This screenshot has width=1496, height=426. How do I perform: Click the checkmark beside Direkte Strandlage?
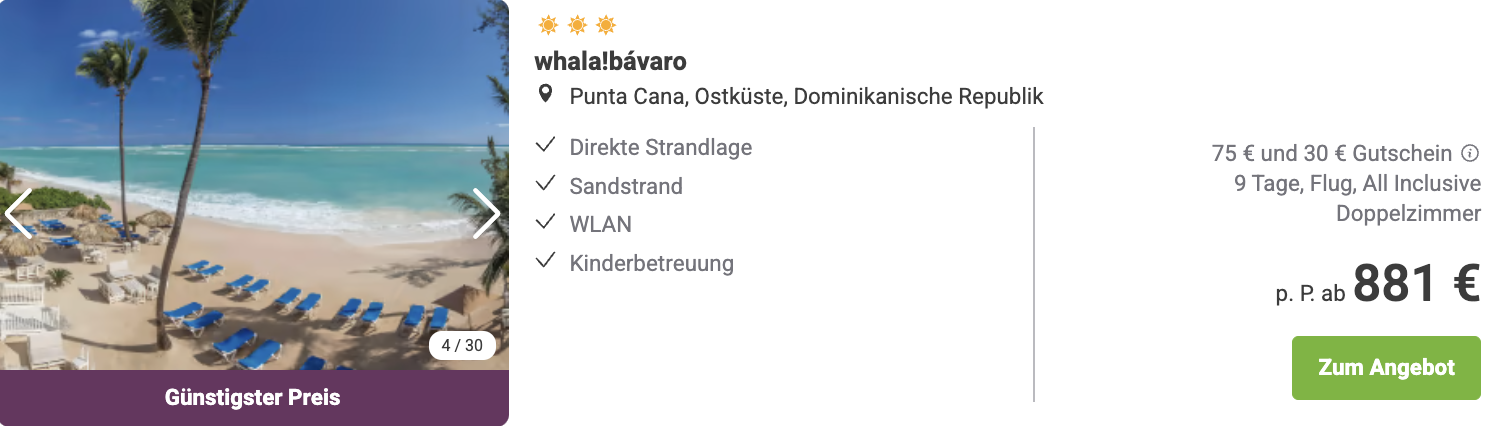coord(545,146)
